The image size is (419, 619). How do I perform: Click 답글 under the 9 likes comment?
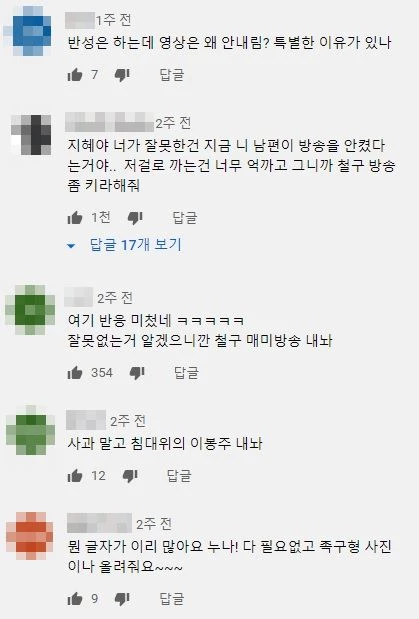pyautogui.click(x=172, y=599)
